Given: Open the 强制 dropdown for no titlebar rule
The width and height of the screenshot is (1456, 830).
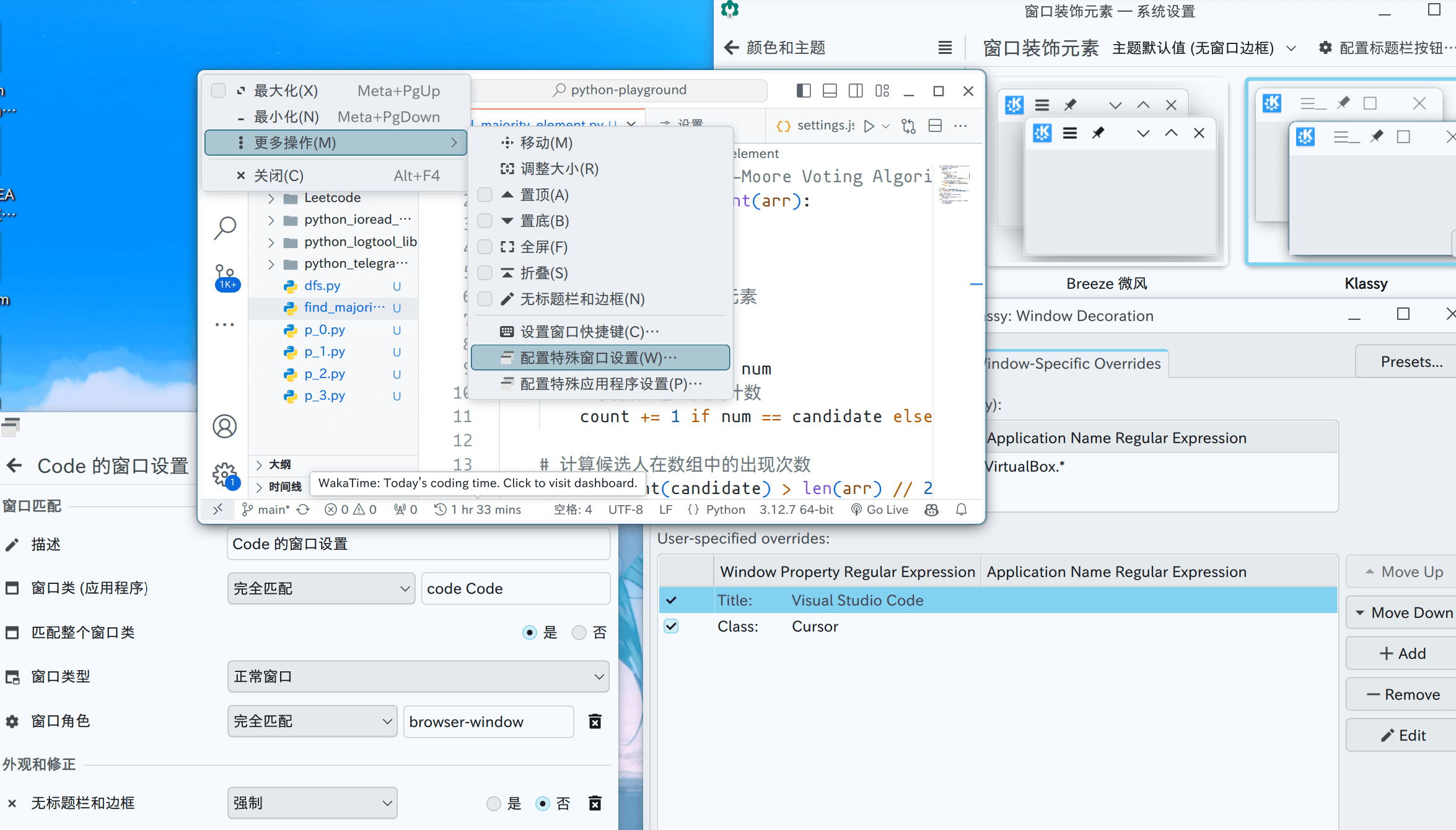Looking at the screenshot, I should tap(312, 803).
